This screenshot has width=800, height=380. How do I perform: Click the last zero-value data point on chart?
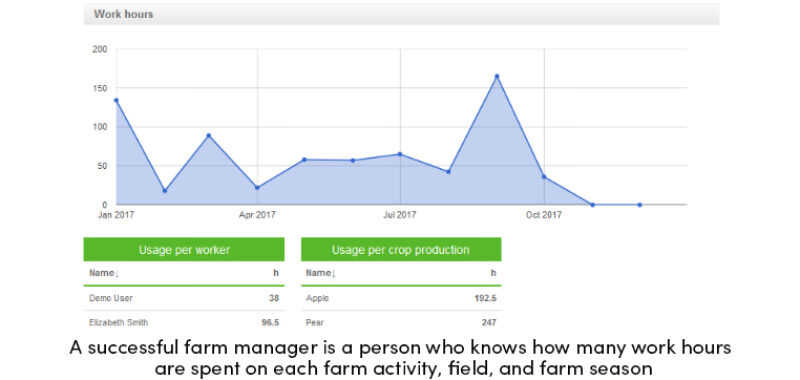[640, 205]
